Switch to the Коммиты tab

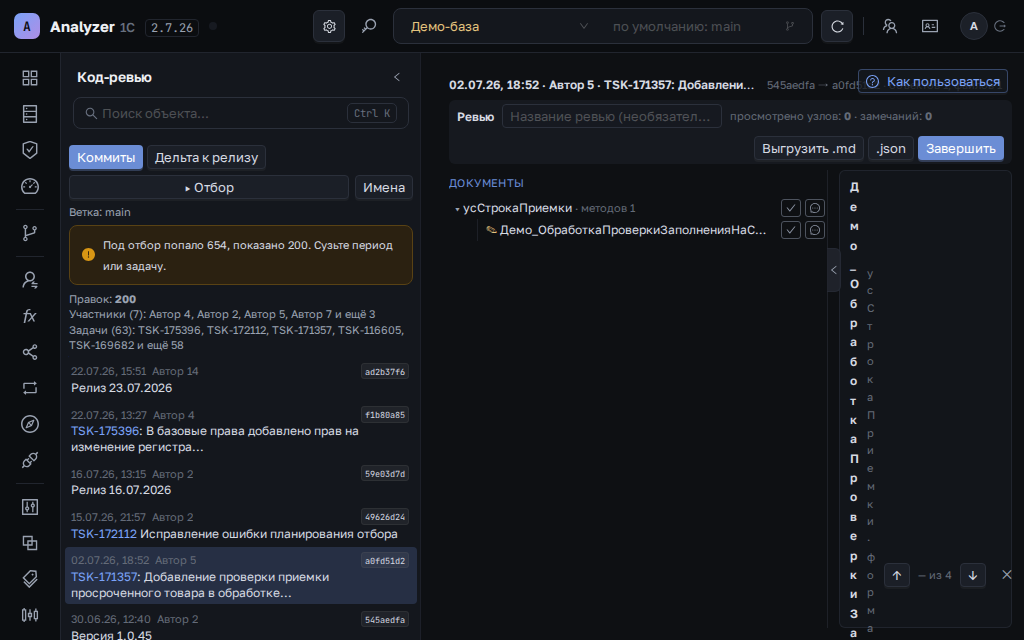click(x=106, y=157)
